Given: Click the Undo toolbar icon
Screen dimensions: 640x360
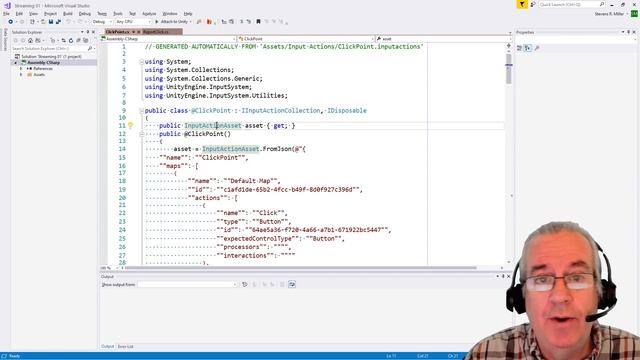Looking at the screenshot, I should coord(69,22).
